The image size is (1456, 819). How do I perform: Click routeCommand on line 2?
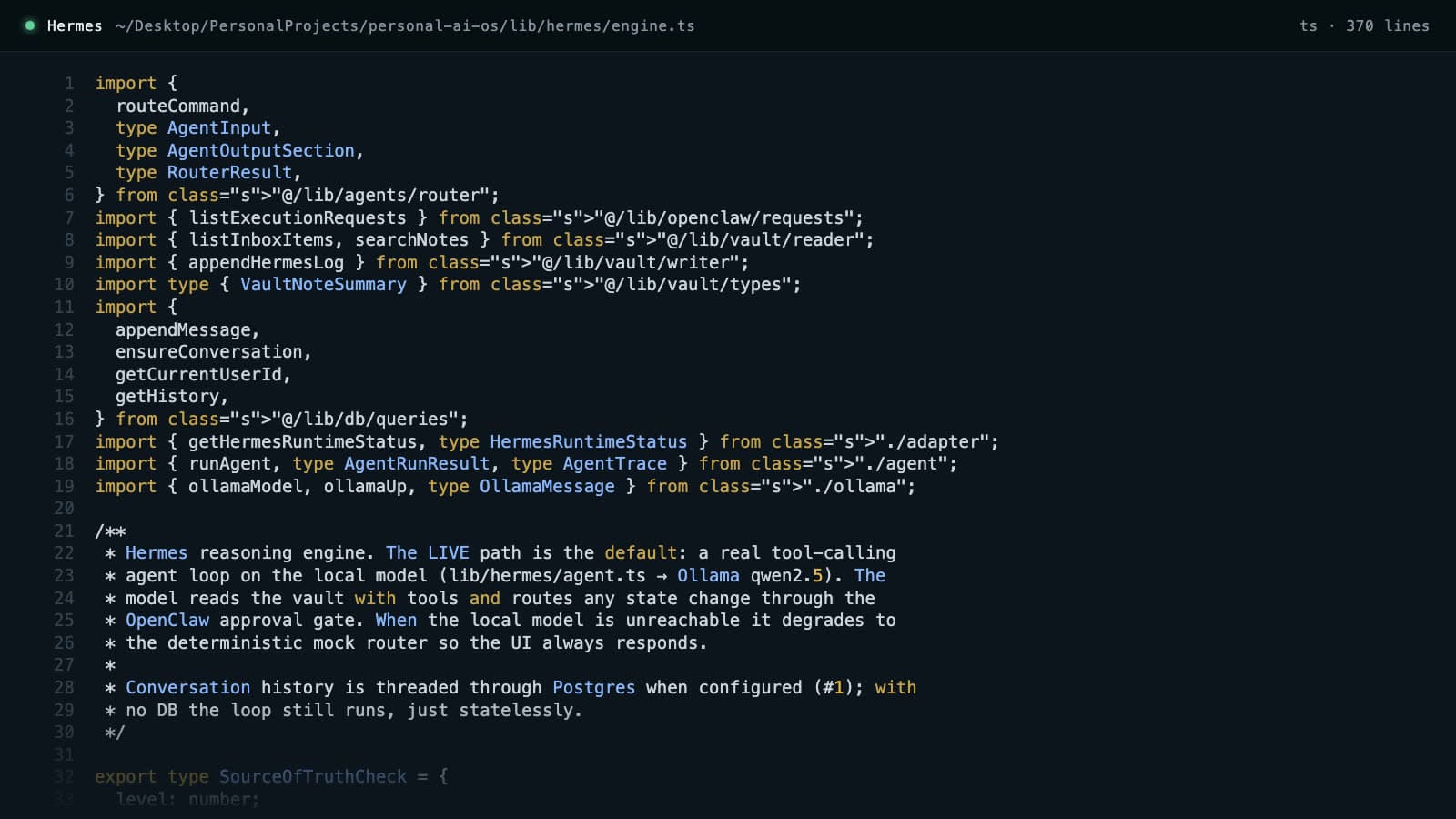pyautogui.click(x=177, y=106)
